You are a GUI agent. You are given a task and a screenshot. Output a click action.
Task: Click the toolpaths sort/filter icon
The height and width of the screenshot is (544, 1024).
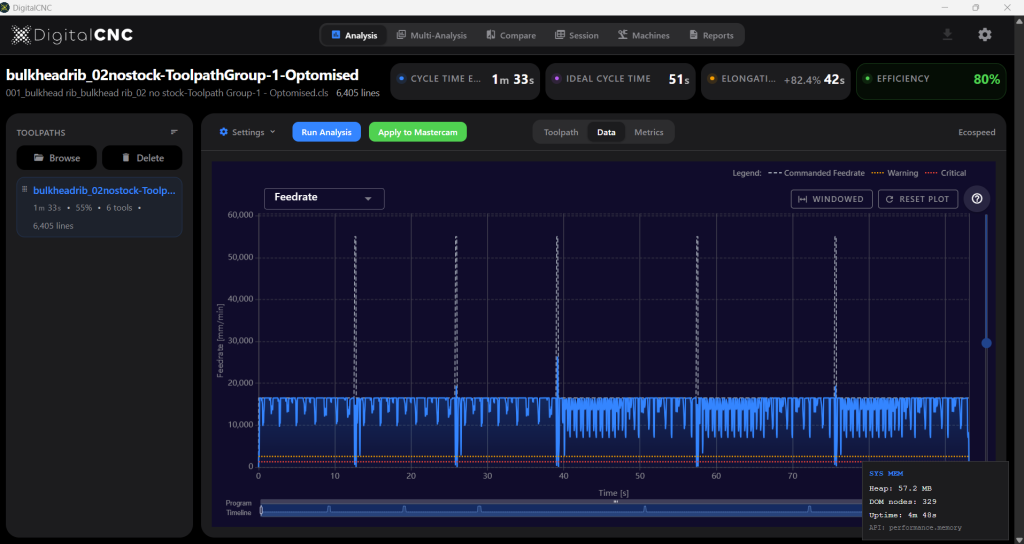174,132
